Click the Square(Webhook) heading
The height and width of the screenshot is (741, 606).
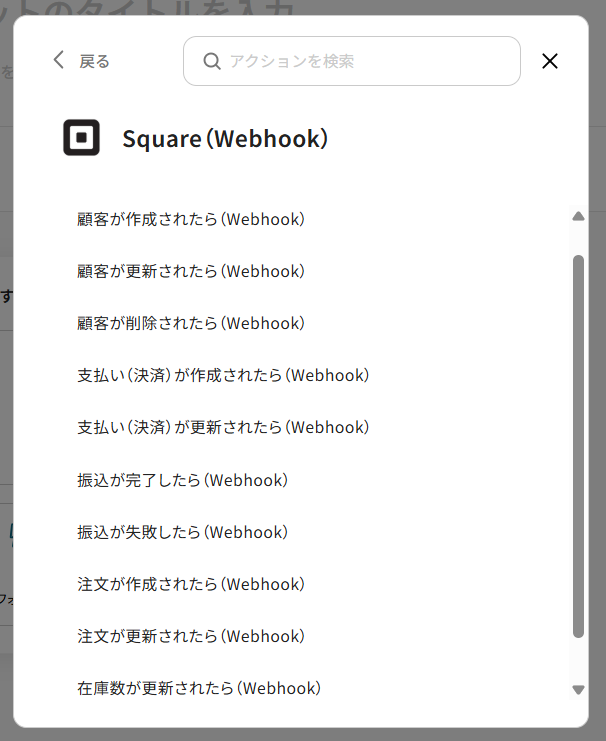pyautogui.click(x=225, y=138)
